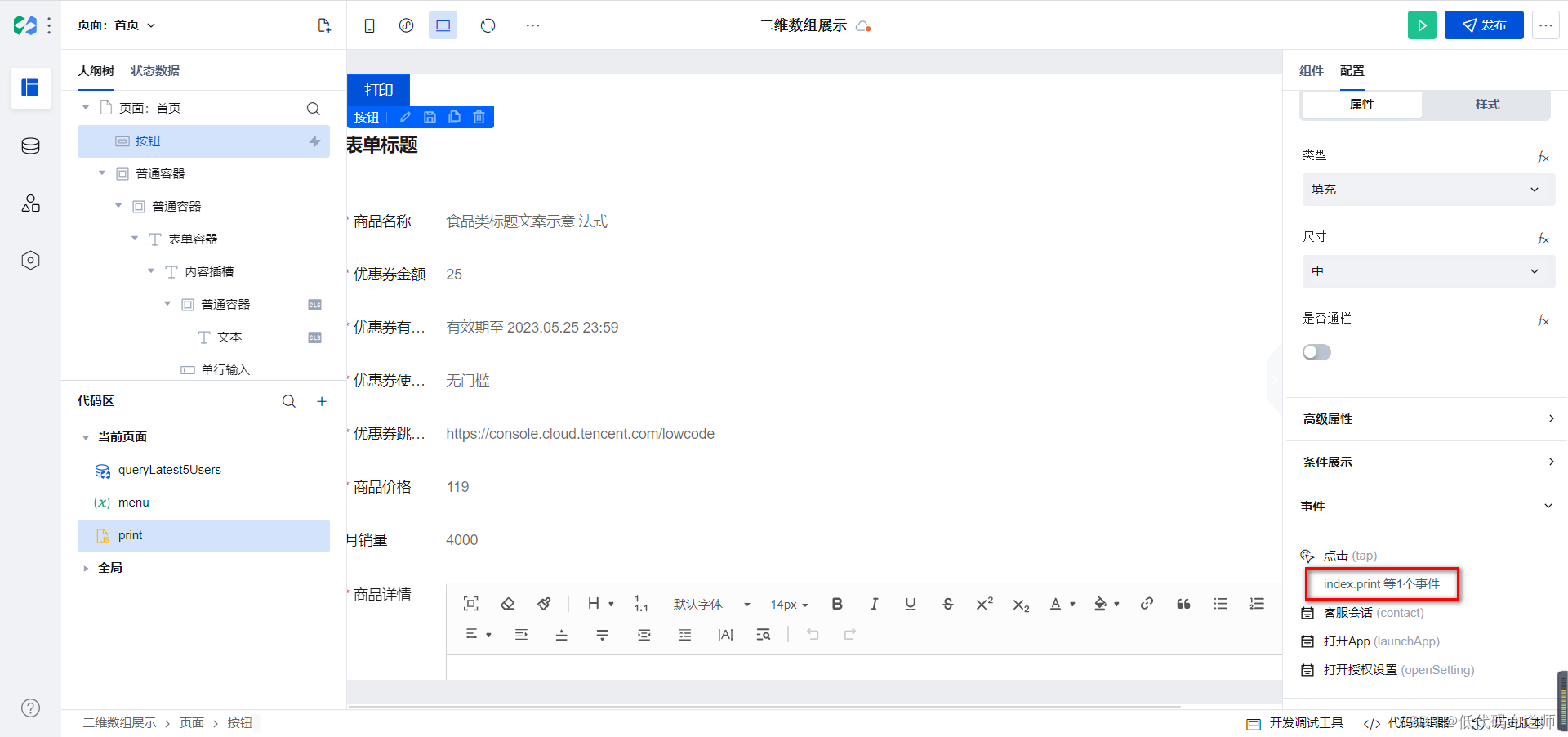Open the background fill color picker
The height and width of the screenshot is (737, 1568).
pyautogui.click(x=1106, y=604)
